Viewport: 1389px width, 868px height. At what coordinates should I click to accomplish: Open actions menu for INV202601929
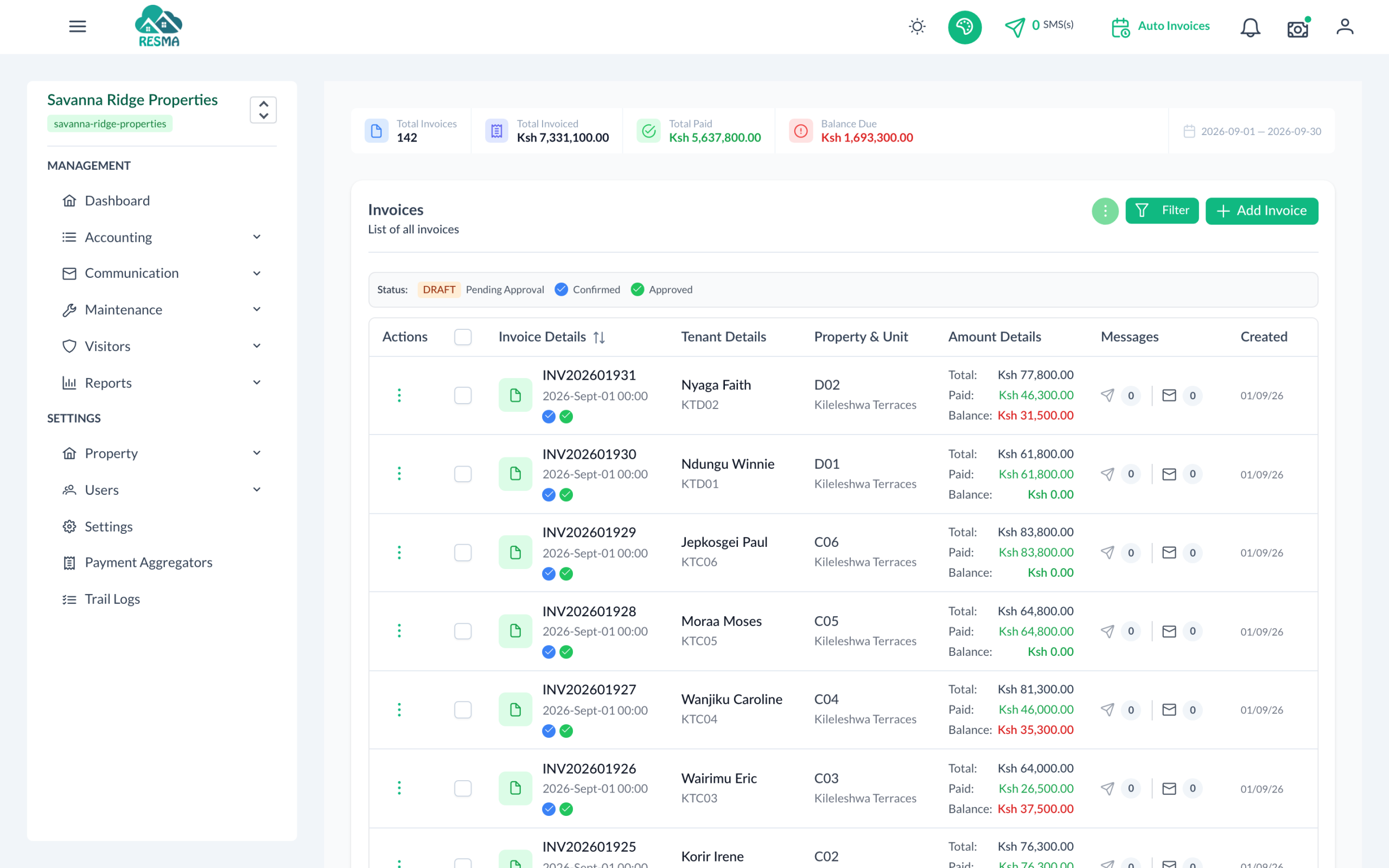click(x=399, y=553)
